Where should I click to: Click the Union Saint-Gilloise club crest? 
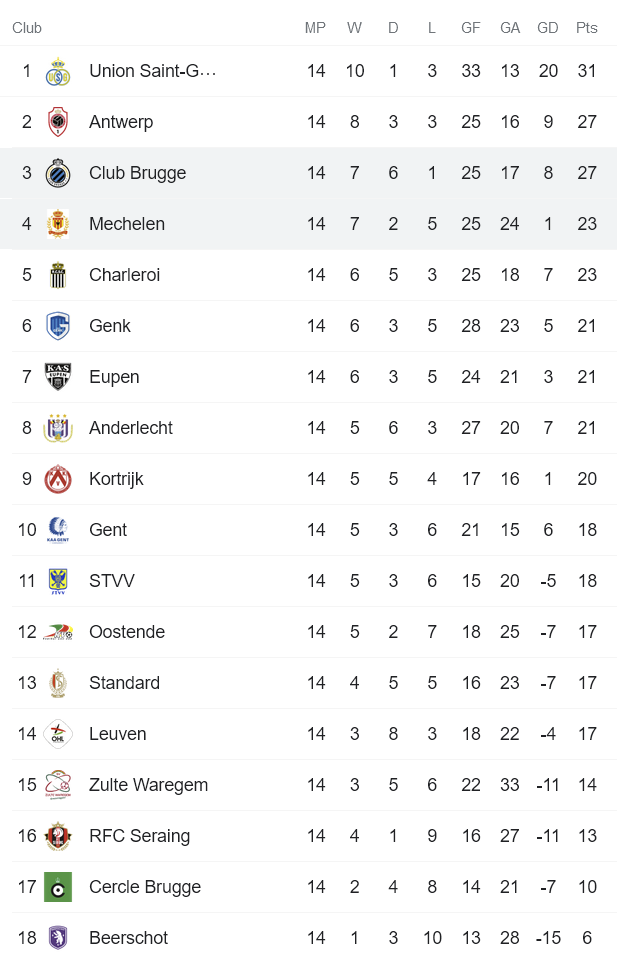click(58, 72)
